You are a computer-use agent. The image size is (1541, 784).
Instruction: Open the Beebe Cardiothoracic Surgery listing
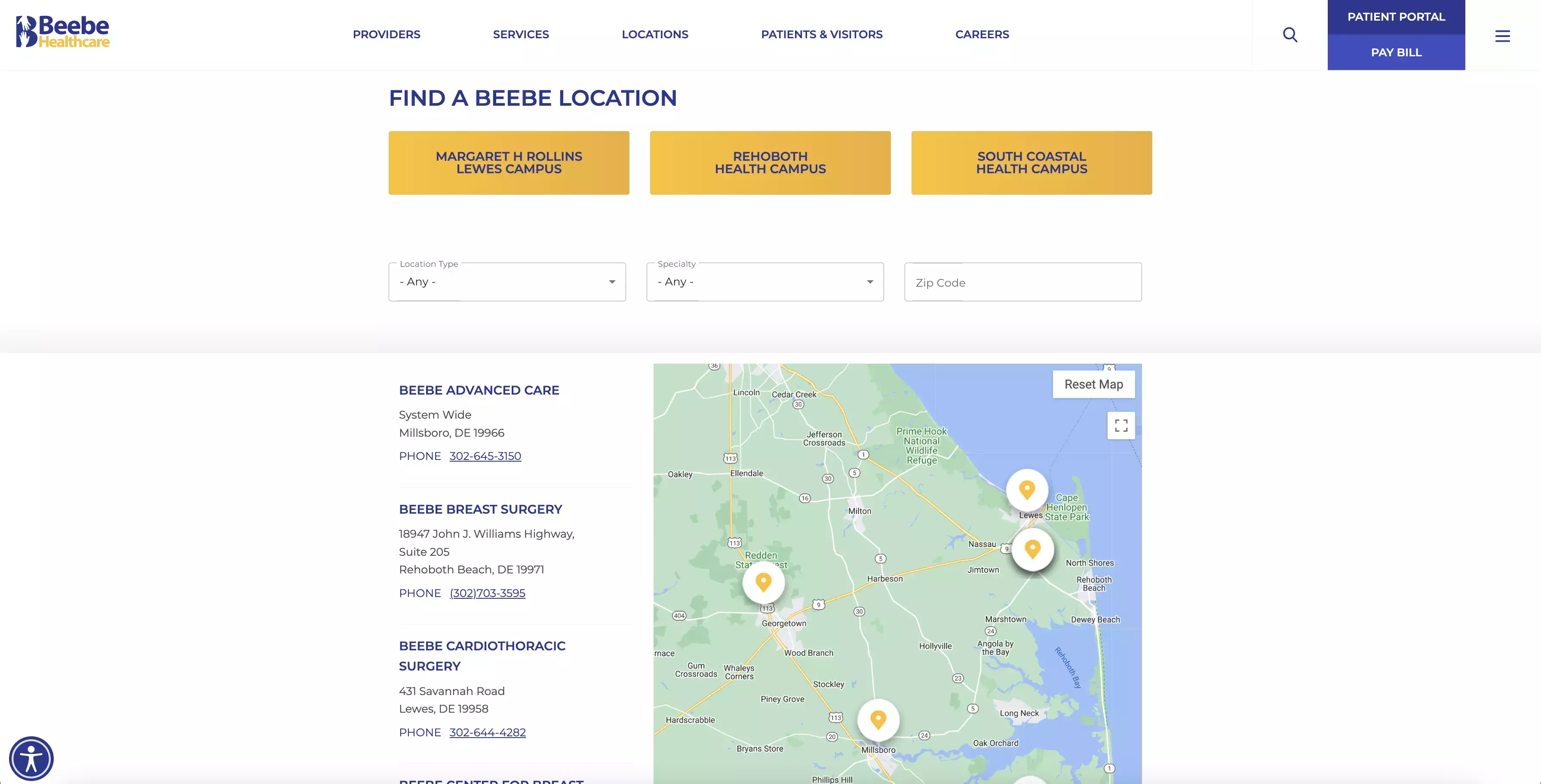tap(482, 656)
